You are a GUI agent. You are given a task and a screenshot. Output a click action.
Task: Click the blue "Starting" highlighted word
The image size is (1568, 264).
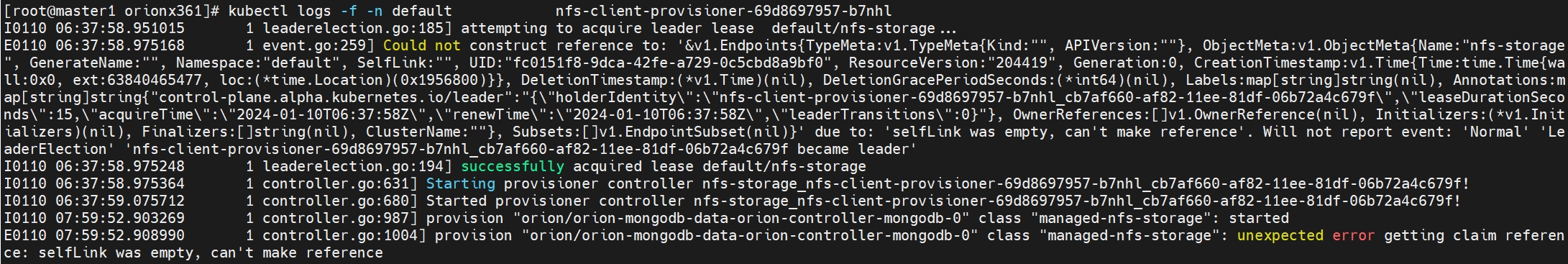(x=461, y=183)
